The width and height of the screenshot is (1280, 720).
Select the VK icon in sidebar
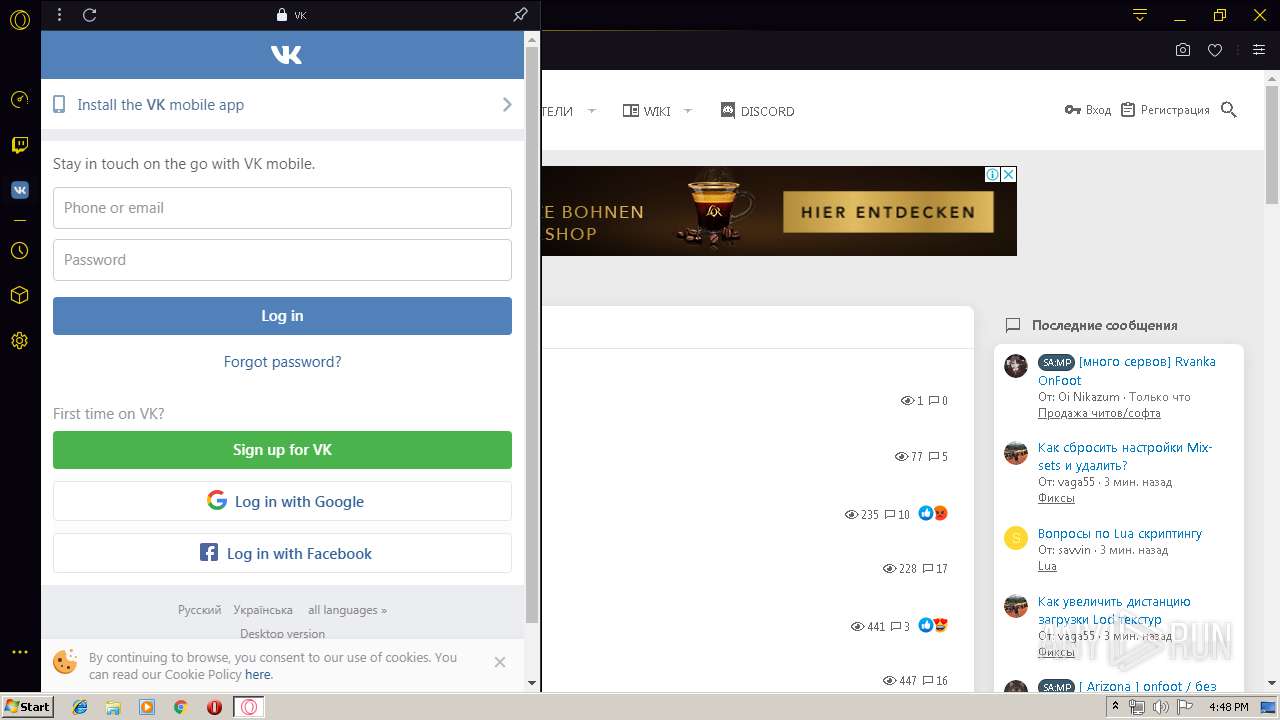19,190
